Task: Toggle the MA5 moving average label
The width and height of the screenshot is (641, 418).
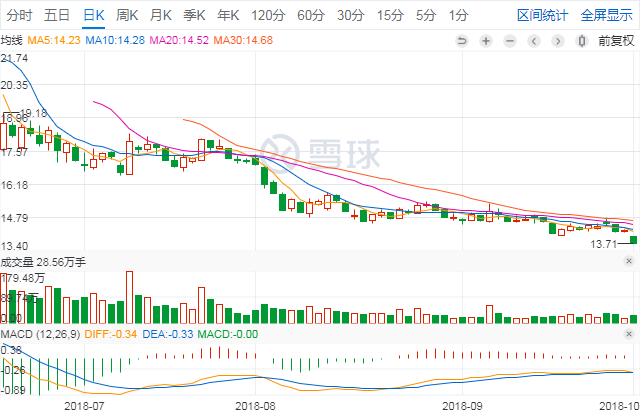Action: coord(54,40)
